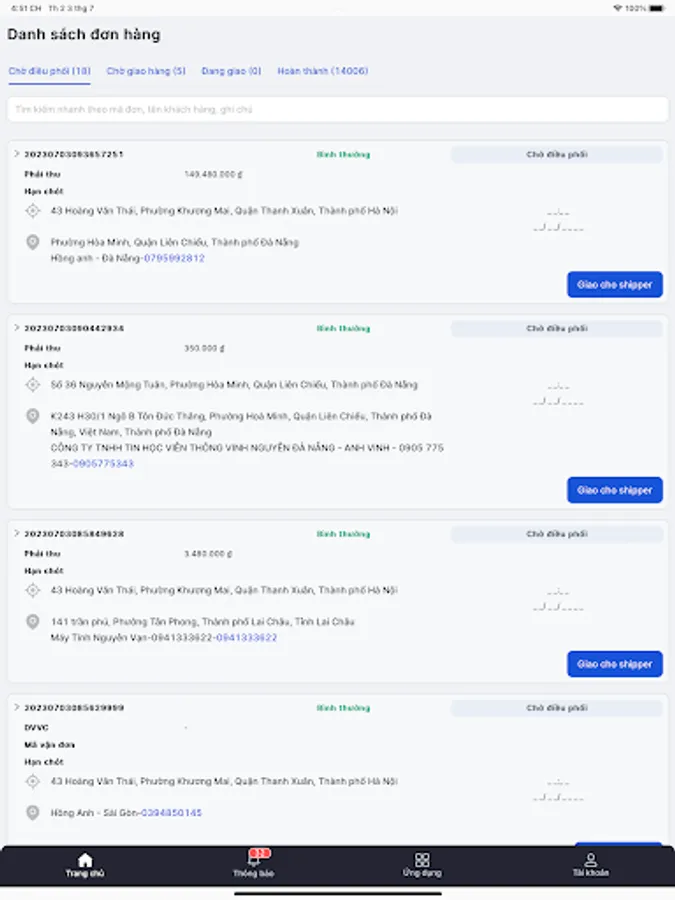Image resolution: width=675 pixels, height=900 pixels.
Task: Switch to Hoàn thành (14006) tab
Action: point(322,71)
